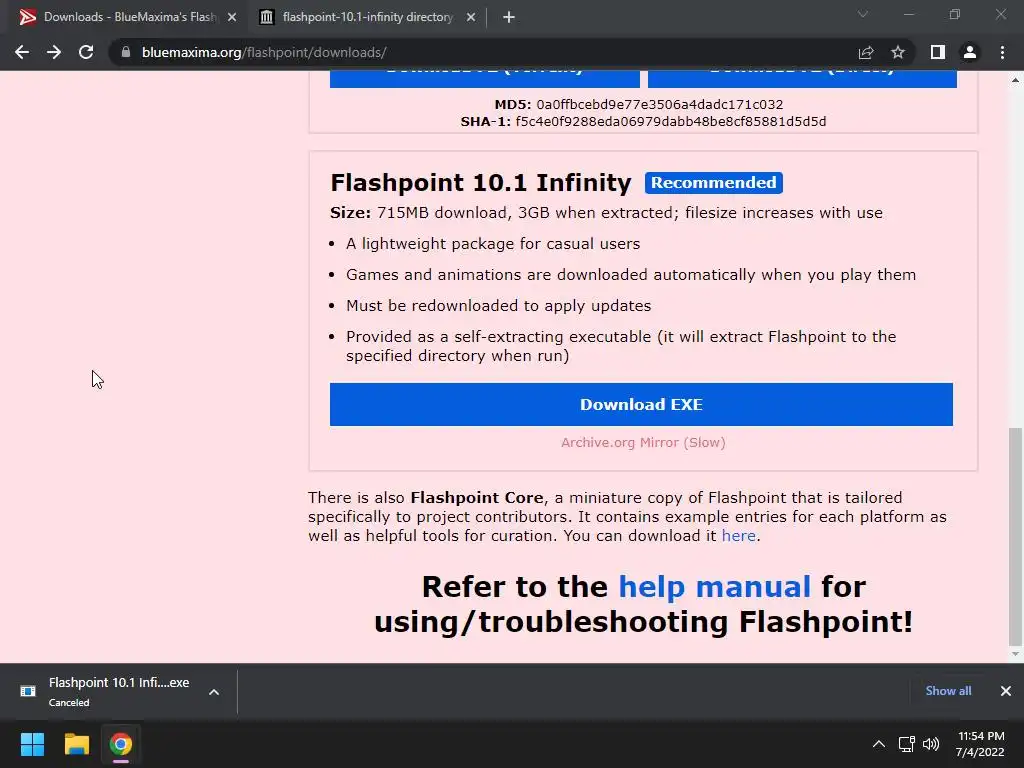Open the Chrome profile menu
This screenshot has height=768, width=1024.
970,52
